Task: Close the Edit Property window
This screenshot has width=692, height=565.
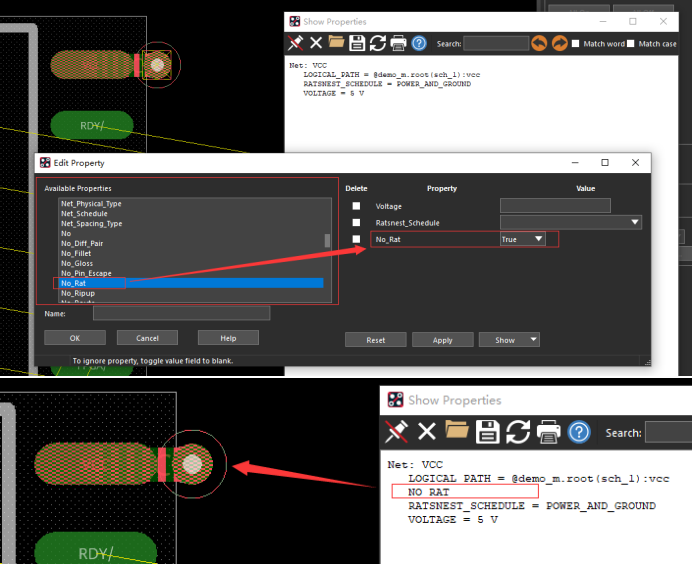Action: 635,162
